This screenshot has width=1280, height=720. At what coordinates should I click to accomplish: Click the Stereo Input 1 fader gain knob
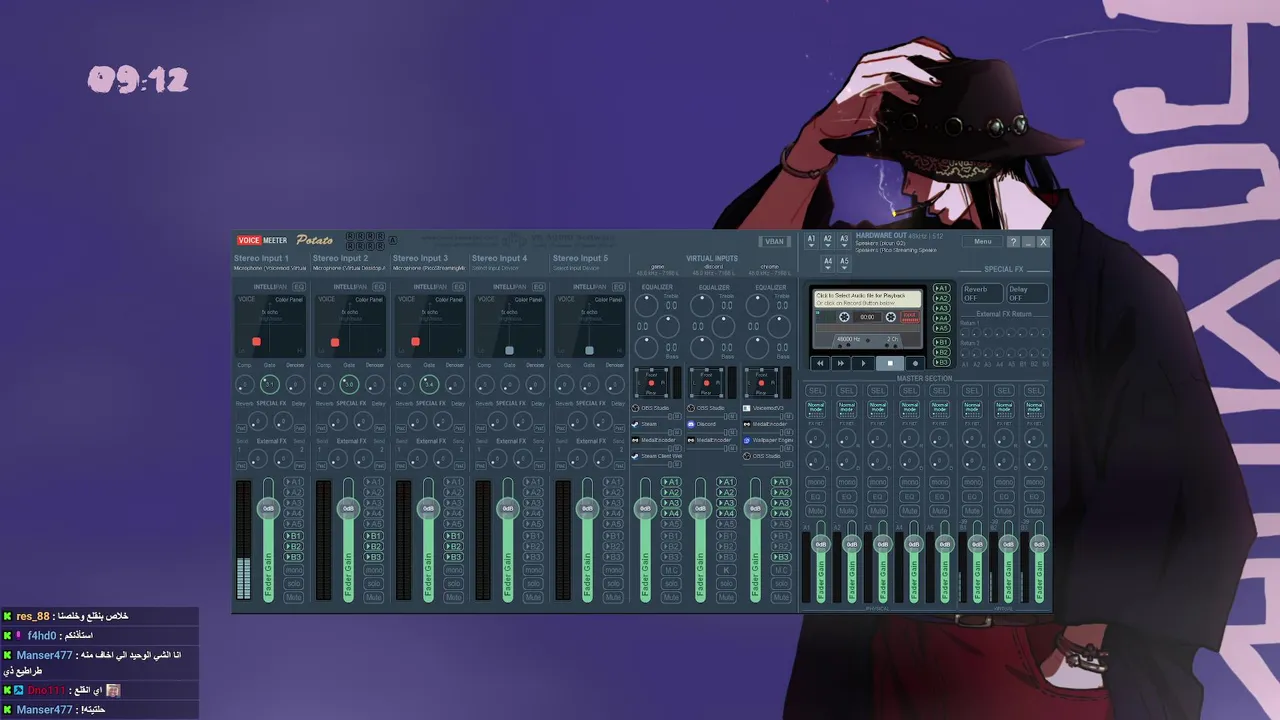tap(268, 509)
